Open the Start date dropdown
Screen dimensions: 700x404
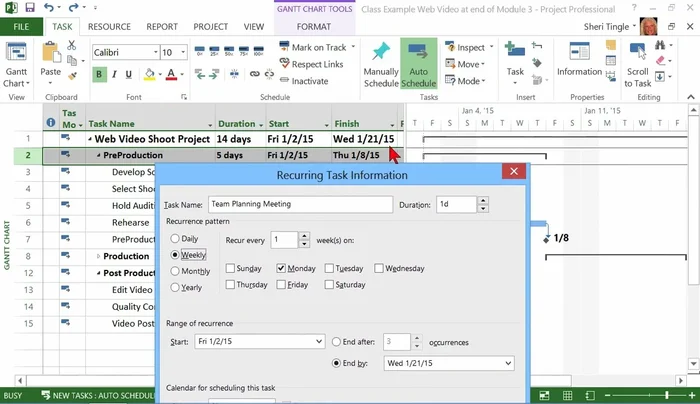pyautogui.click(x=317, y=341)
